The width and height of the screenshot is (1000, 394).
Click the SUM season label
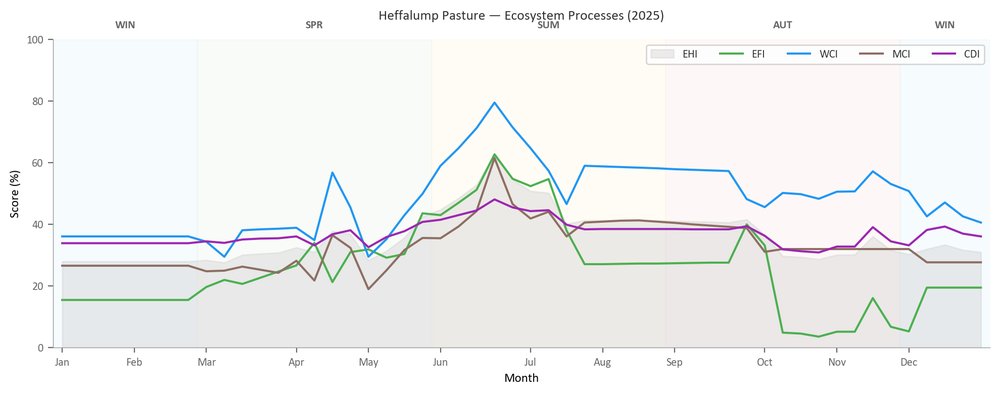(548, 26)
